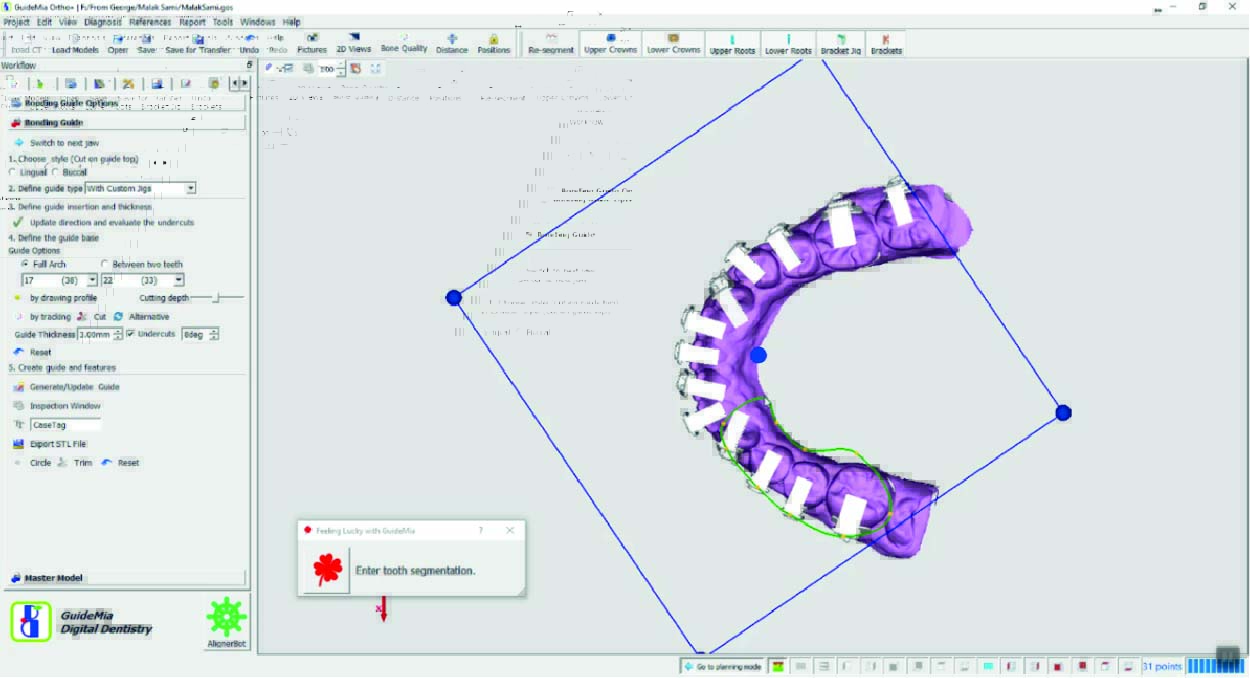Click the Bone Quality toolbar icon

[x=403, y=43]
